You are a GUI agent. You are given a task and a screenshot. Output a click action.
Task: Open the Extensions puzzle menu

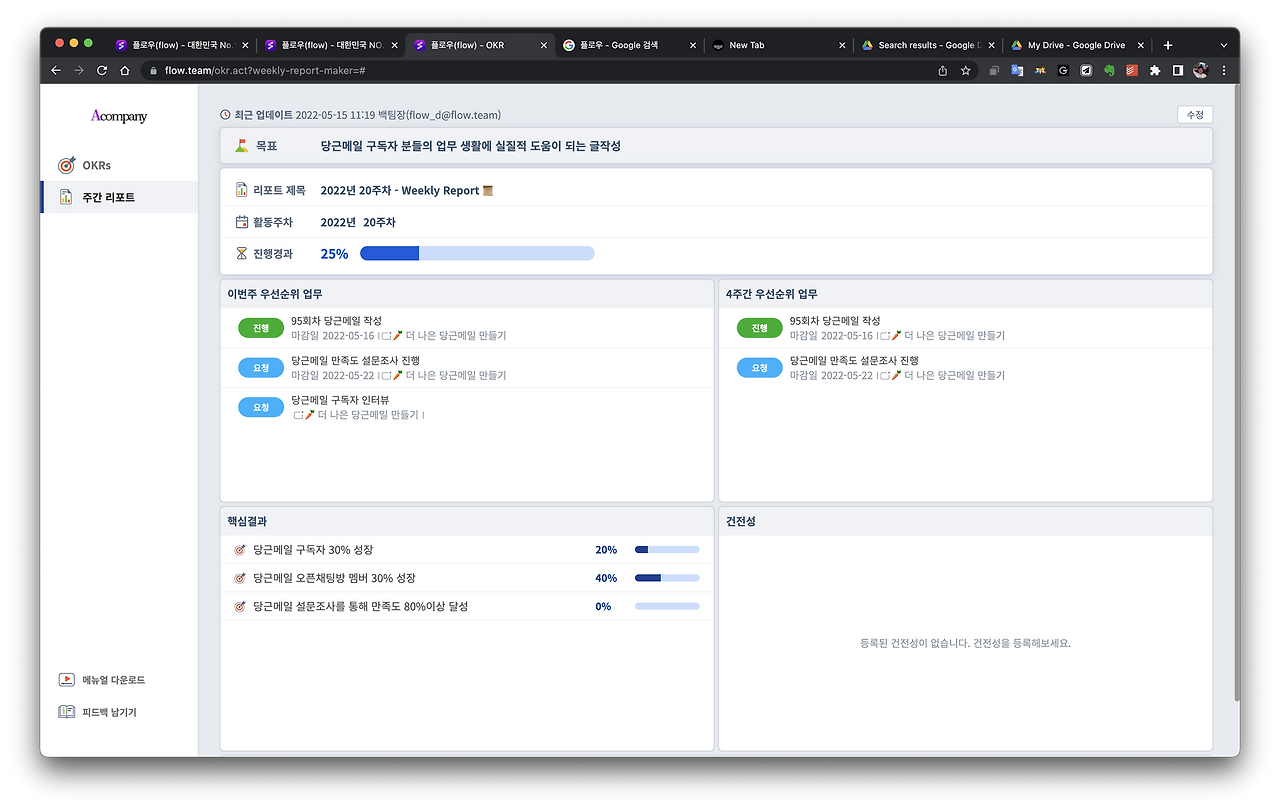1155,71
